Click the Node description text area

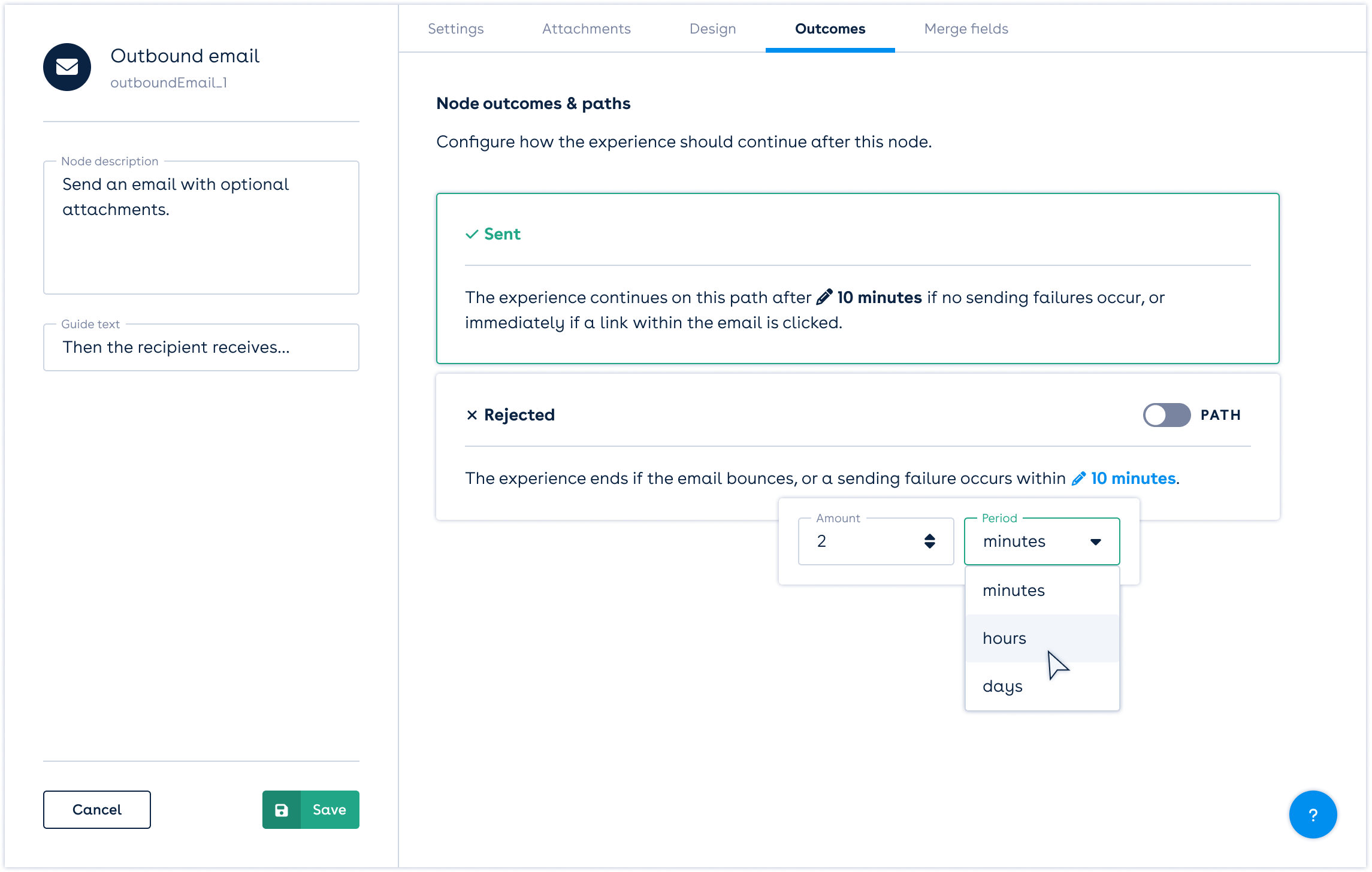pyautogui.click(x=201, y=228)
